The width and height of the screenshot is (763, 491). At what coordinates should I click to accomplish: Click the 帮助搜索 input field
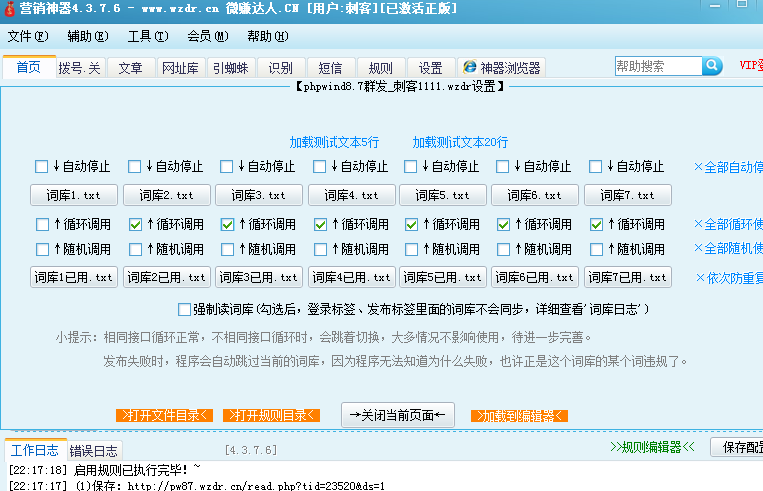[x=658, y=66]
